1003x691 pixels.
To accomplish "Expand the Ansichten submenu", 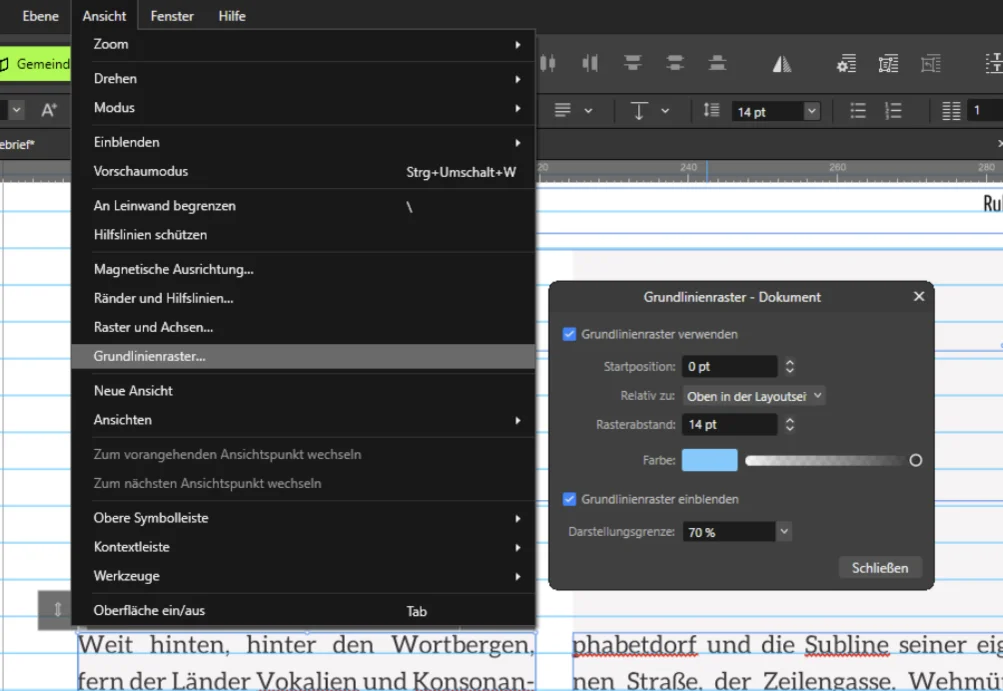I will click(x=304, y=420).
